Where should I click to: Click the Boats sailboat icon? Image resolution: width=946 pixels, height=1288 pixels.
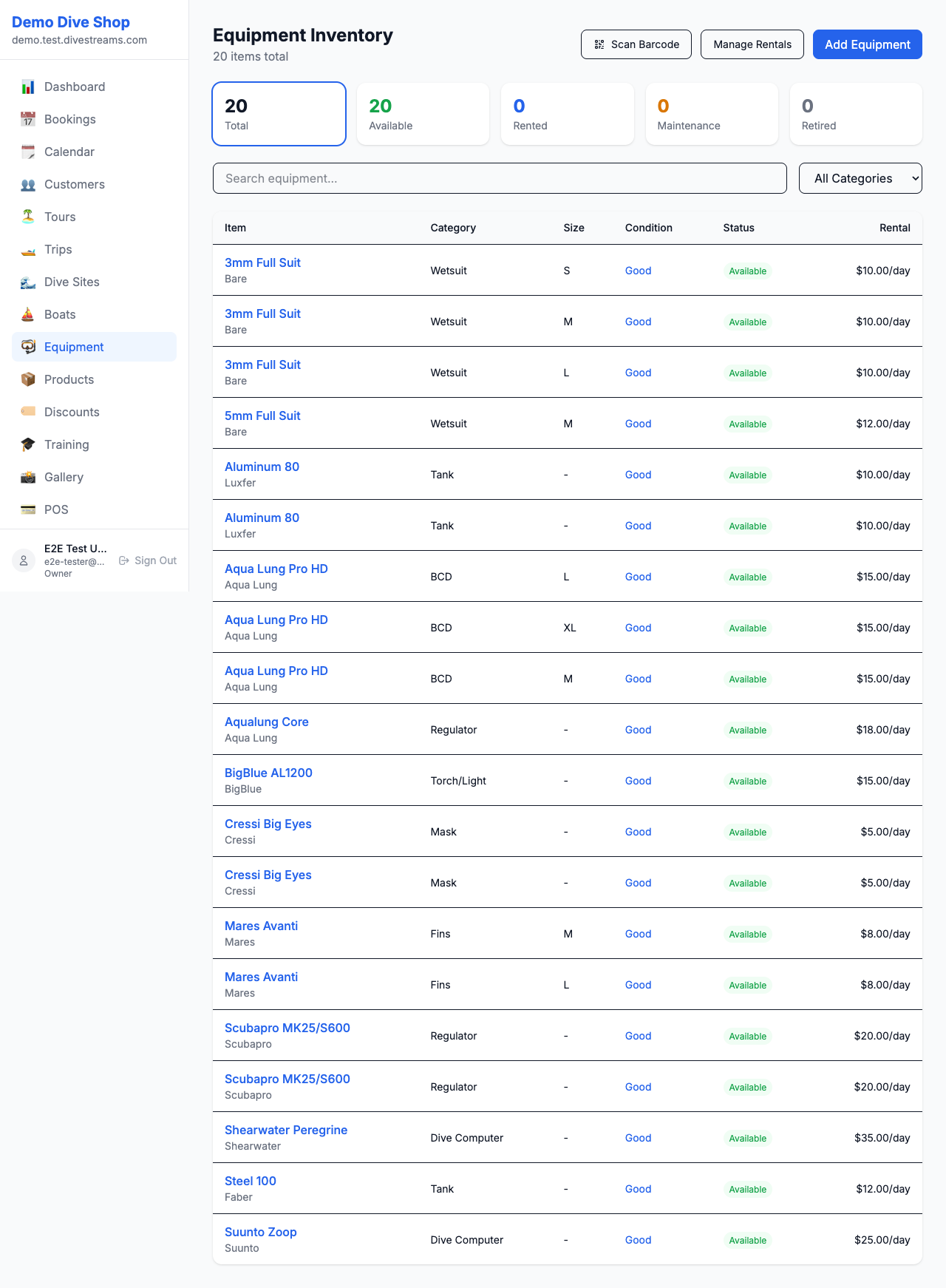tap(28, 315)
